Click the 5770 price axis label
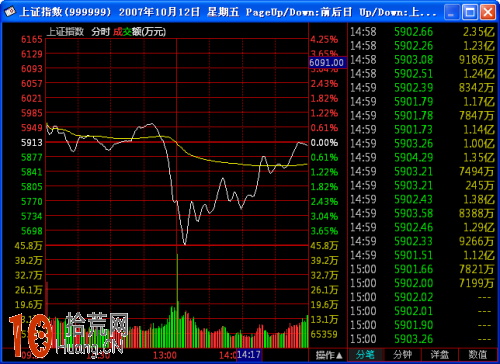500x364 pixels. [32, 202]
